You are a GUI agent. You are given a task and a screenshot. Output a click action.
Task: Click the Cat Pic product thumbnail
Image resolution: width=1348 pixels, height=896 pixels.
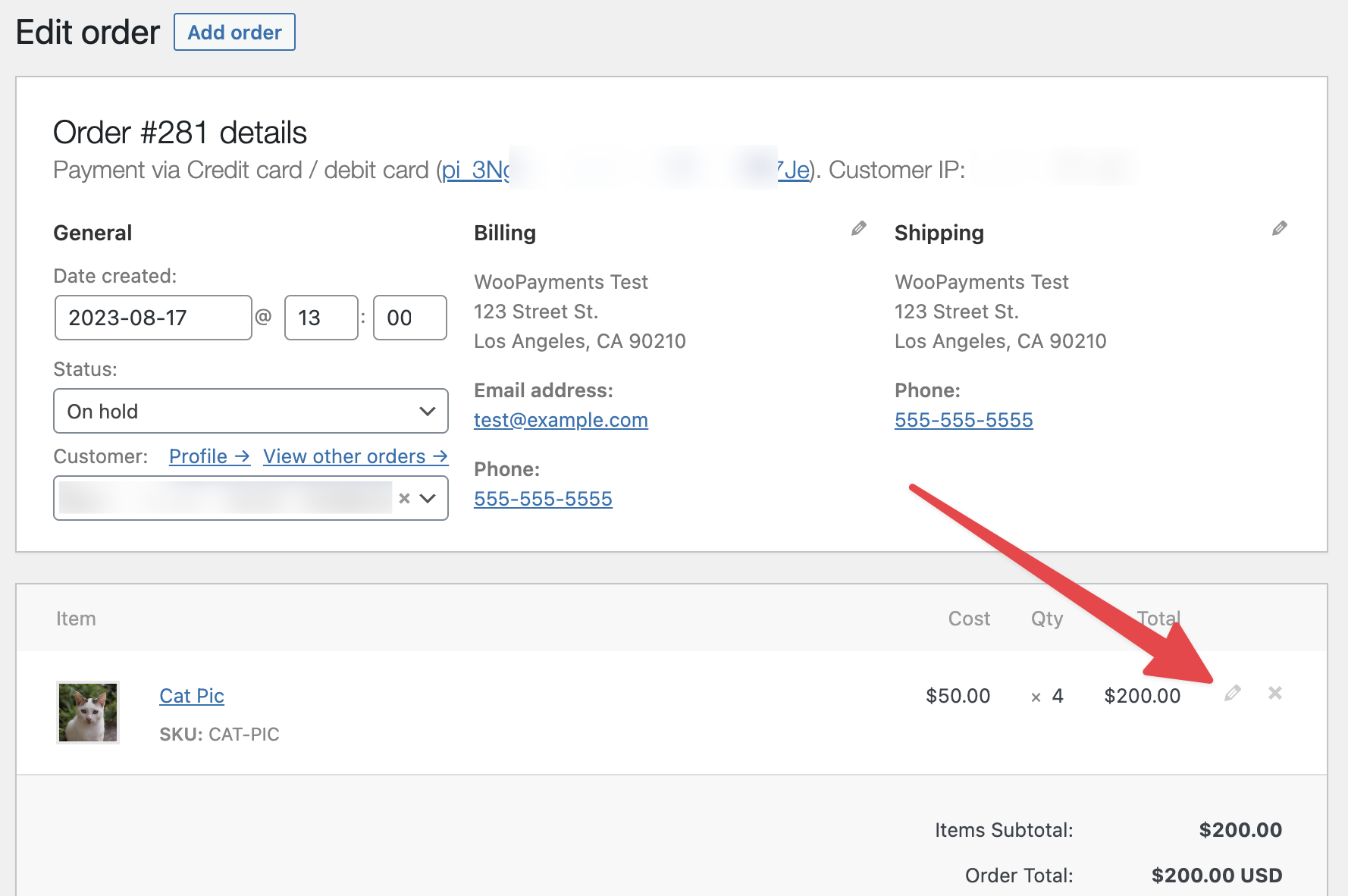87,712
